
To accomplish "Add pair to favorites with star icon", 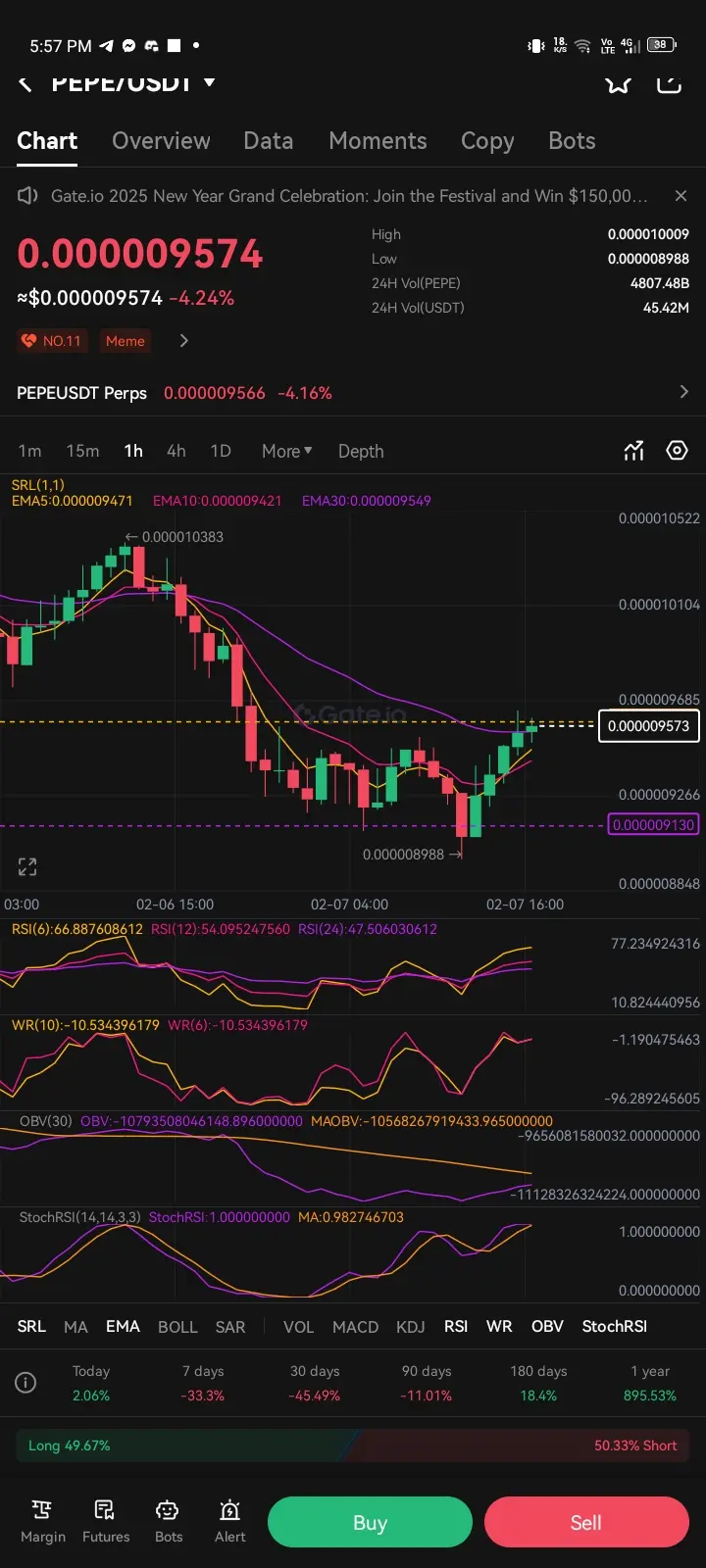I will coord(618,82).
